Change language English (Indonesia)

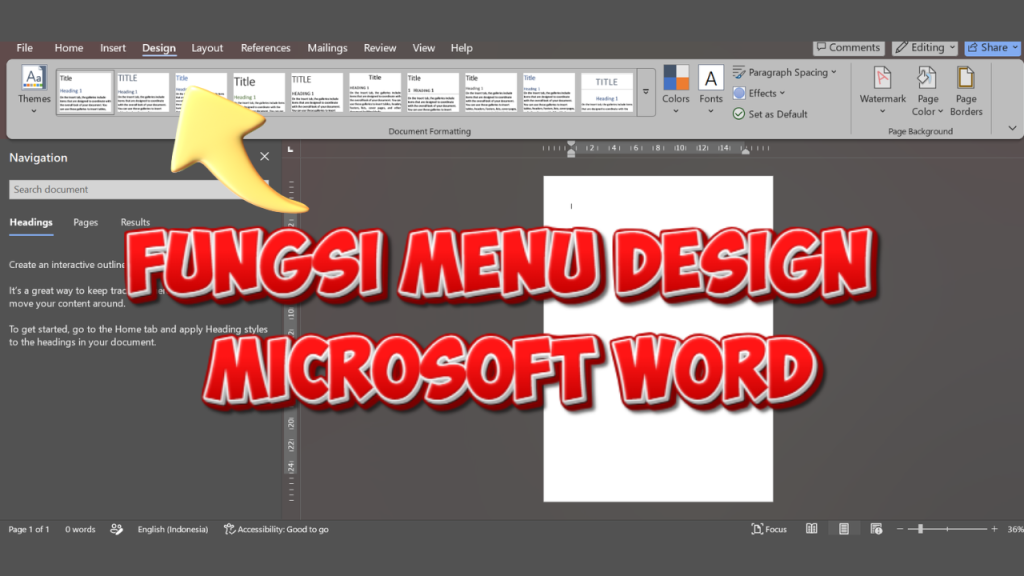point(172,530)
